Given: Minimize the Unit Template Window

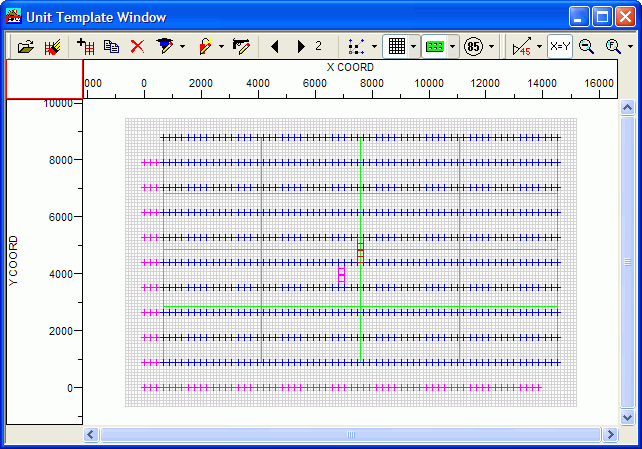Looking at the screenshot, I should click(579, 17).
